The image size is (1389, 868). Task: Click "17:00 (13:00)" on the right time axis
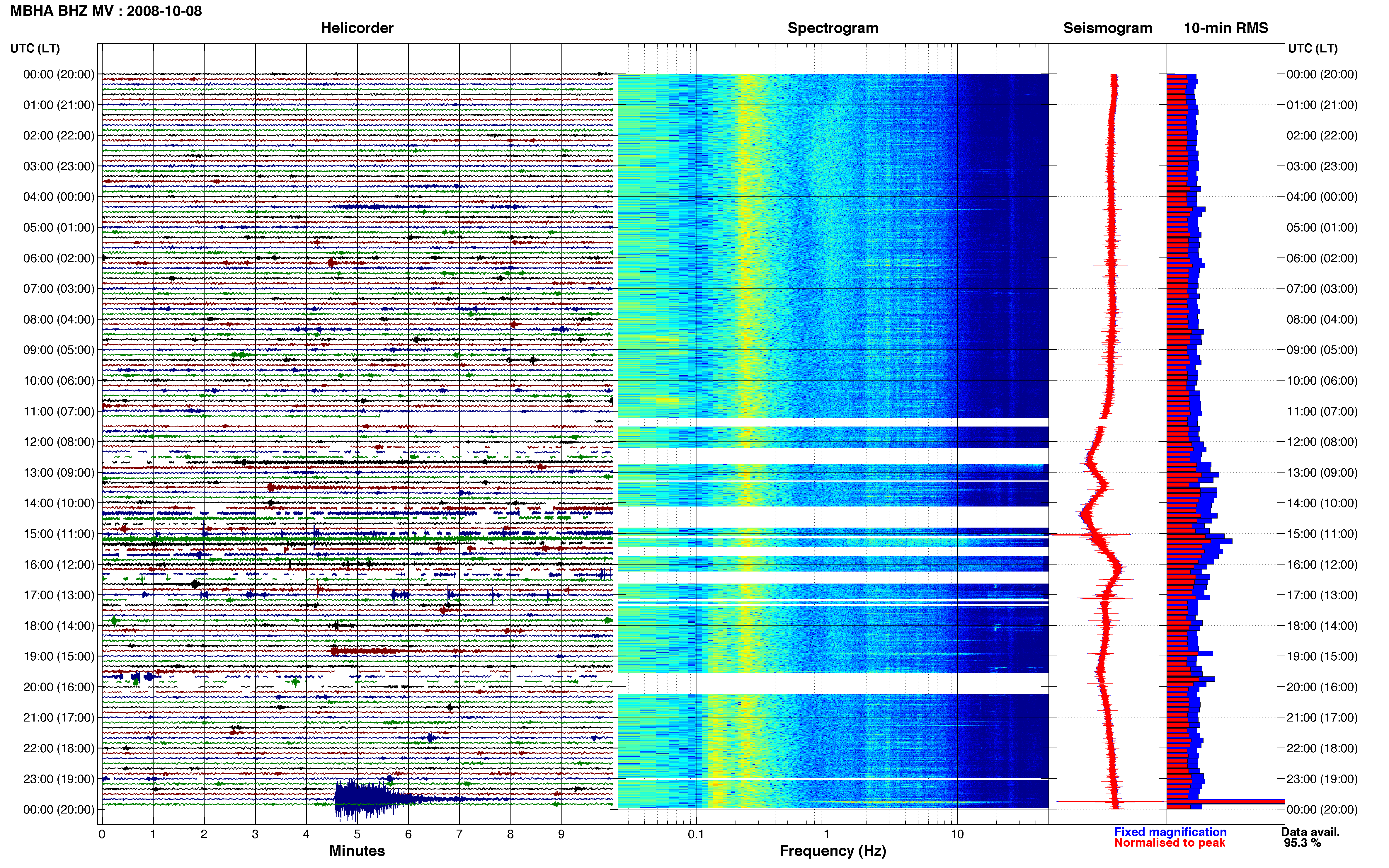pos(1322,595)
